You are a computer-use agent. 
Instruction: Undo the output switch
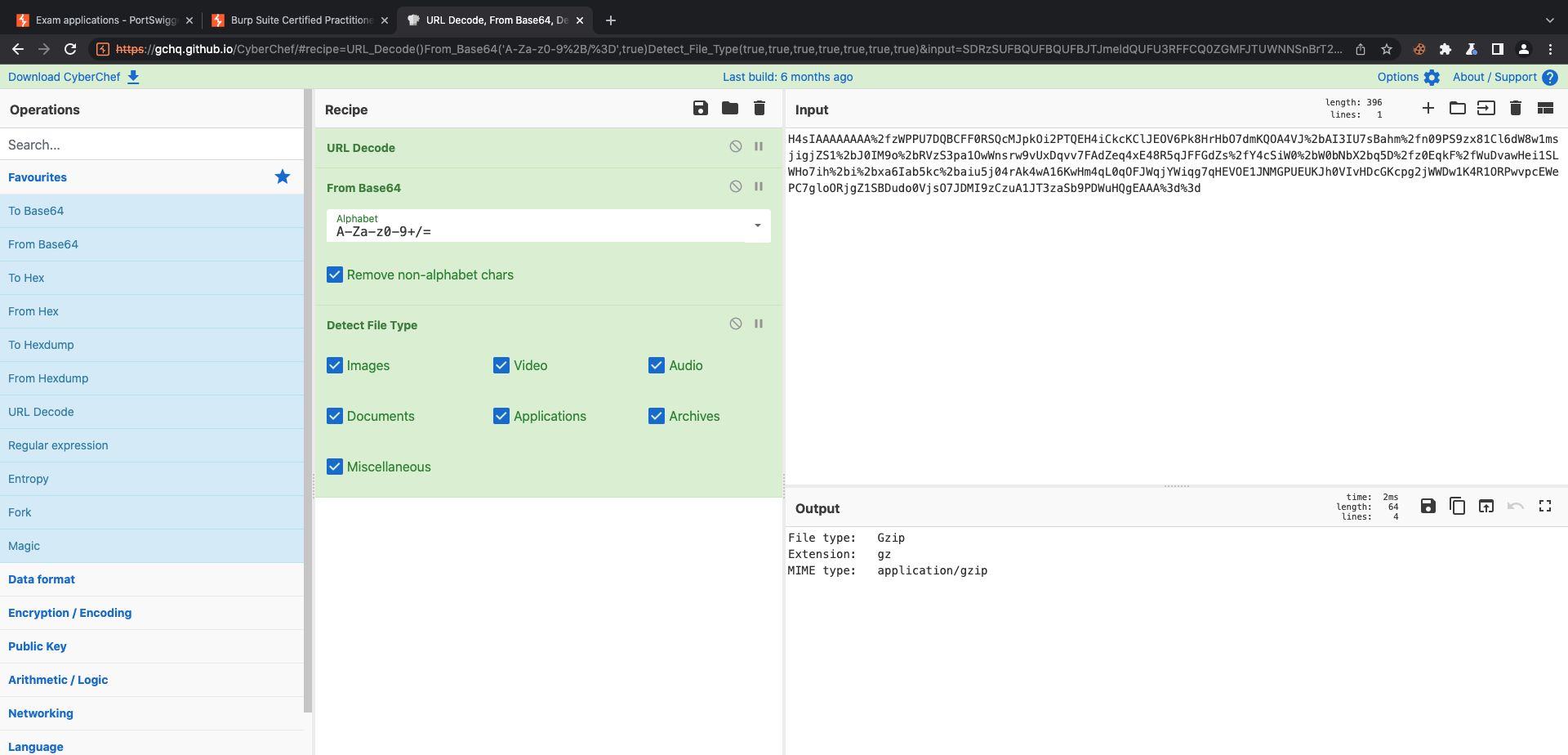point(1516,506)
